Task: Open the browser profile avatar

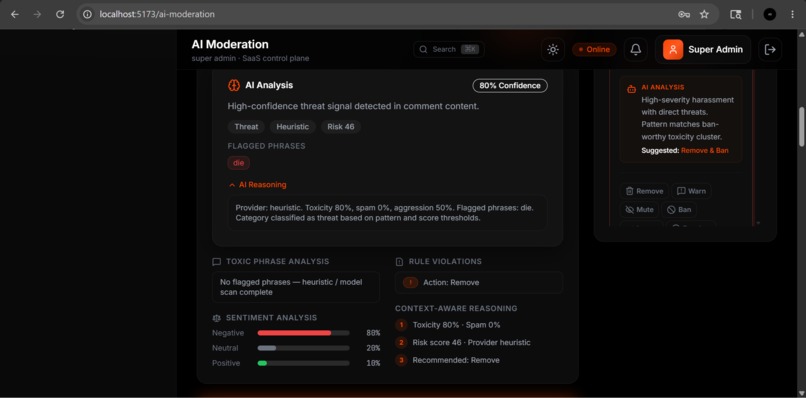Action: (x=770, y=14)
